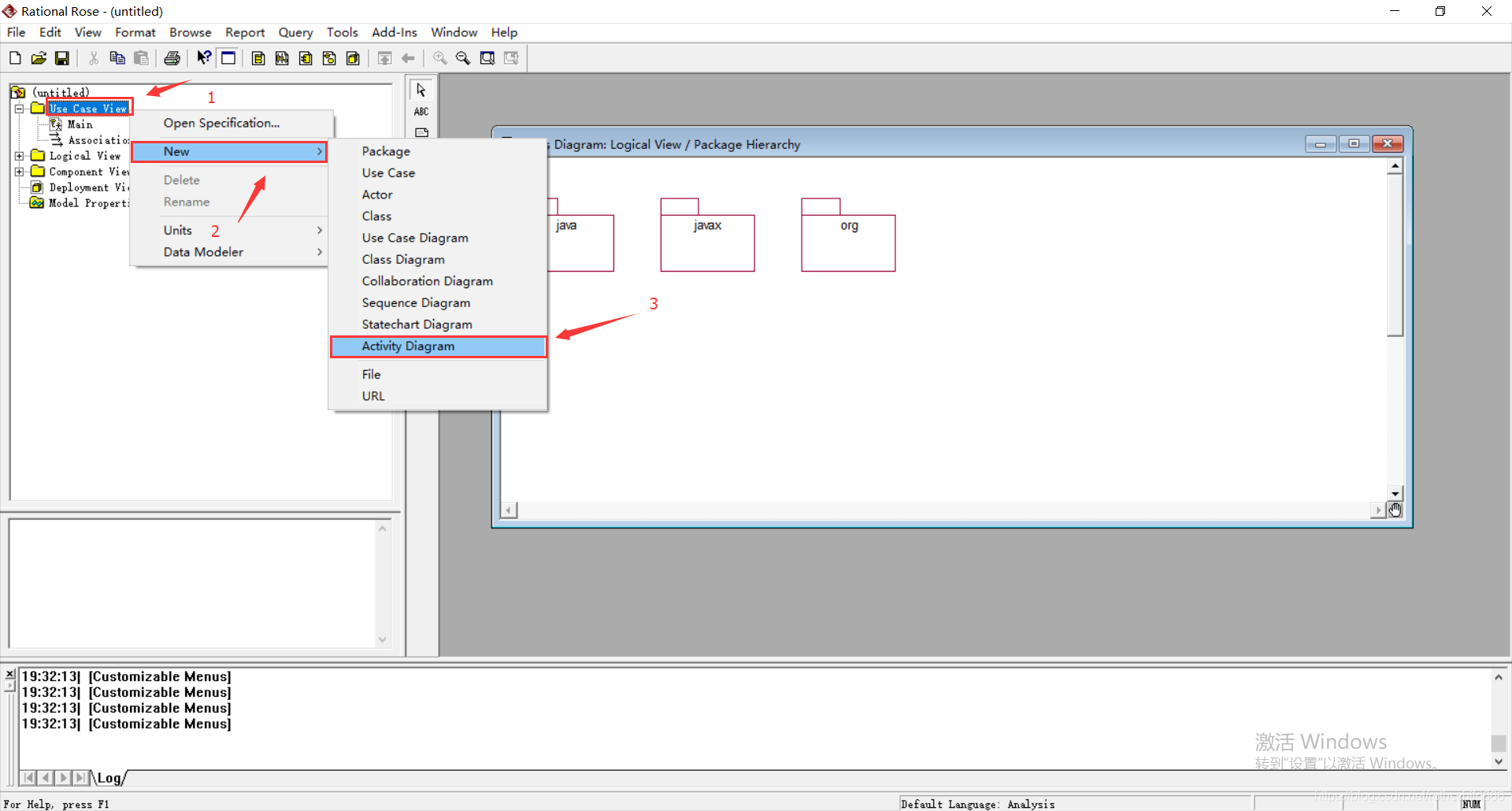Choose Statechart Diagram from submenu
Screen dimensions: 1512x811
click(x=439, y=324)
